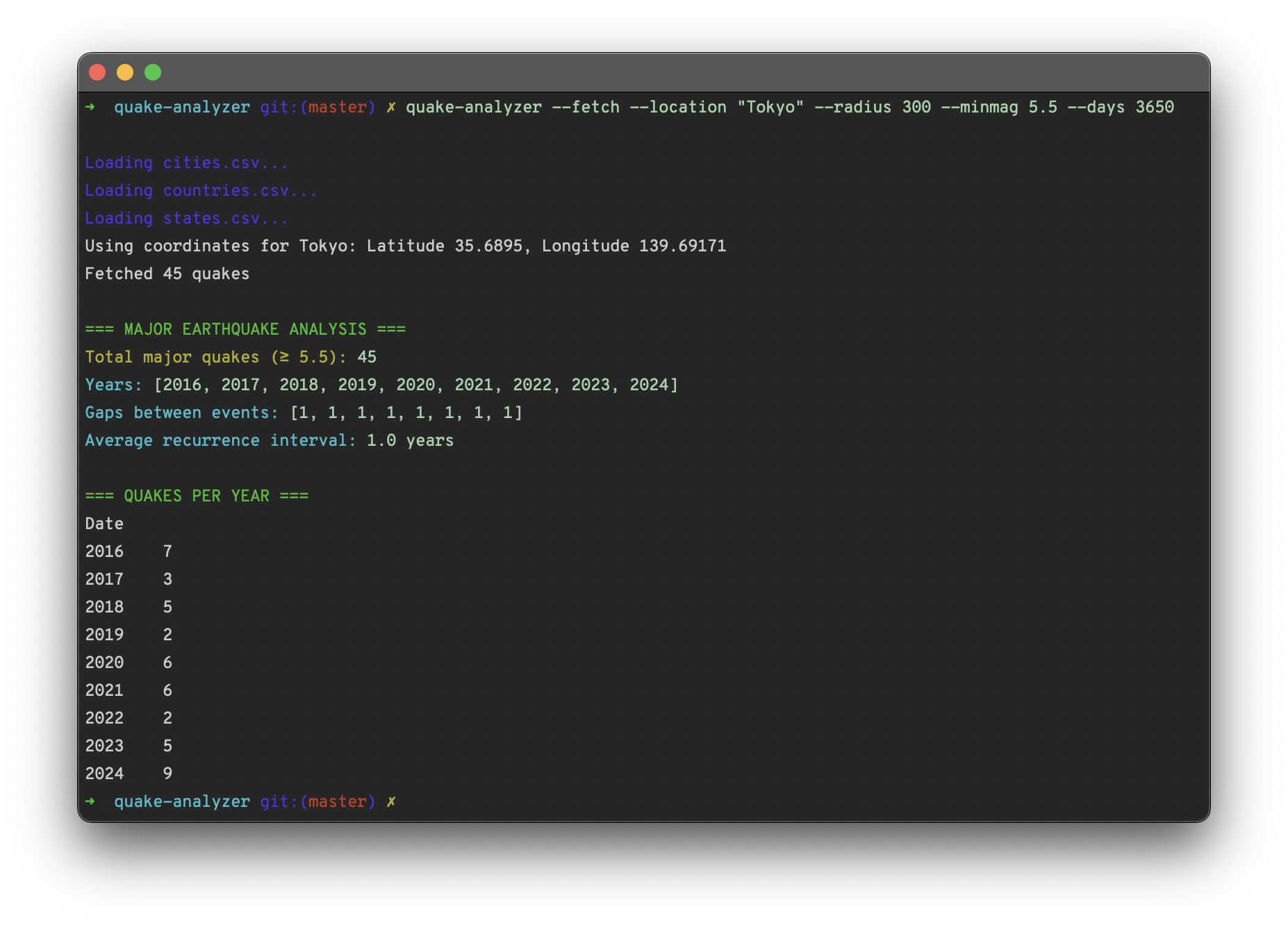Click inside the empty bottom command prompt
Image resolution: width=1288 pixels, height=925 pixels.
[486, 801]
